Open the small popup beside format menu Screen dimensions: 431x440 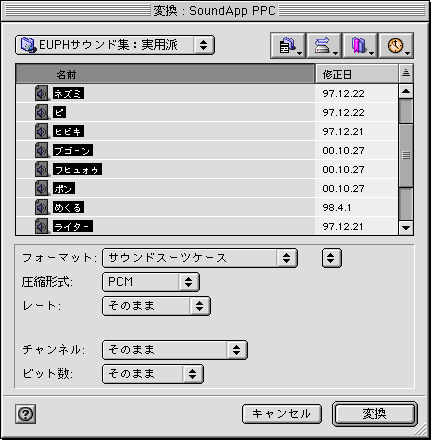coord(332,258)
